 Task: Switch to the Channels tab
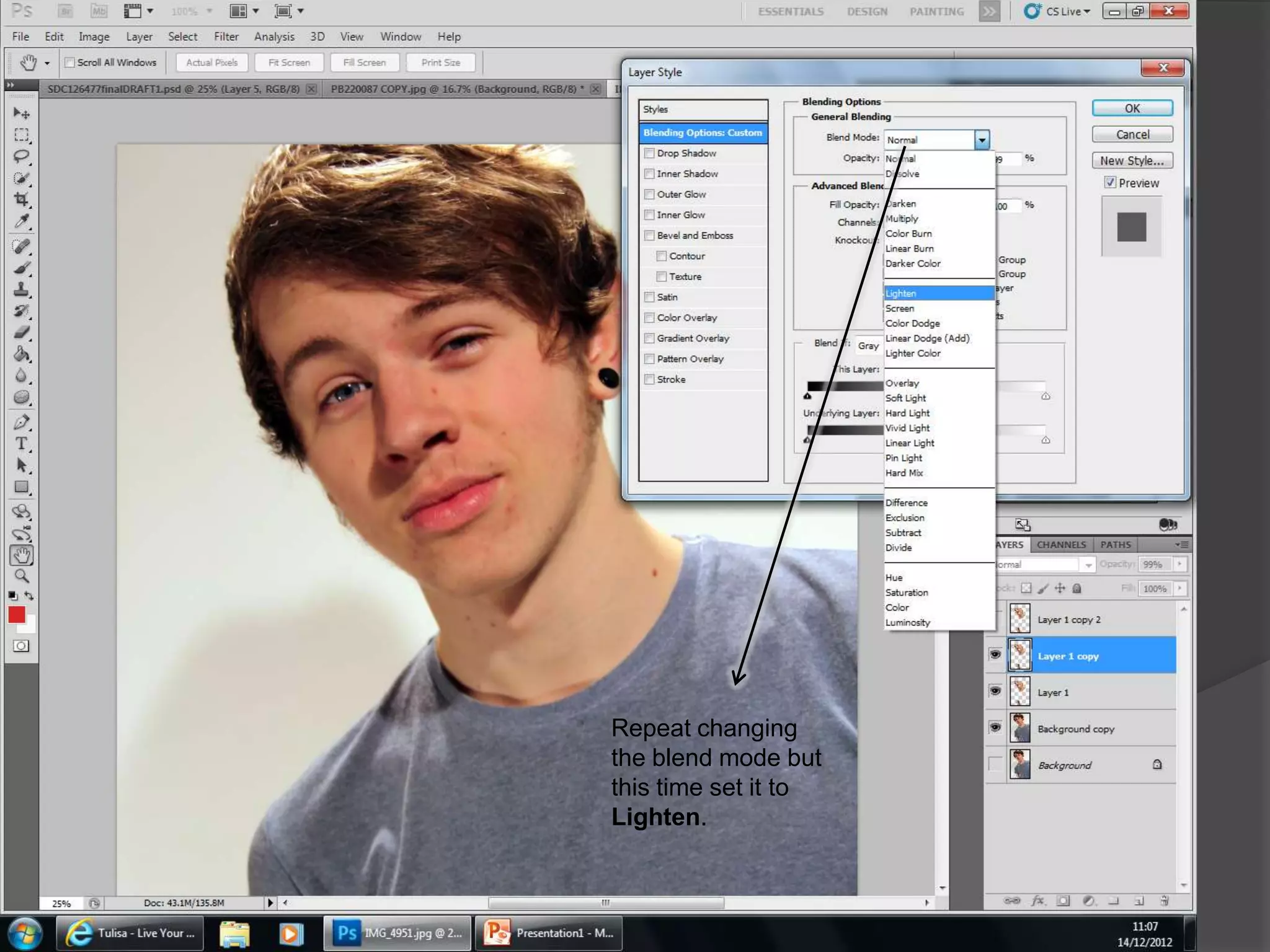tap(1061, 545)
